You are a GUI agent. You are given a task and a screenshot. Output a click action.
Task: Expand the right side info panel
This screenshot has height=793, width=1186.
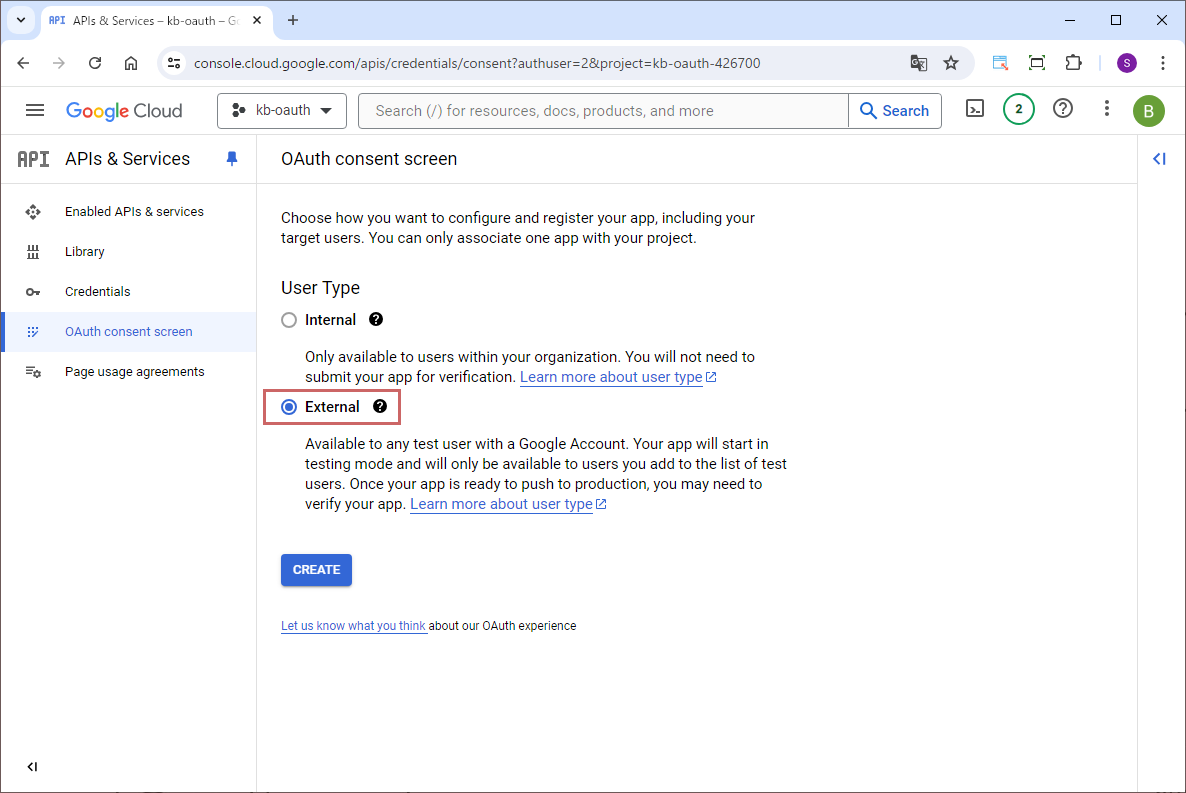click(x=1159, y=159)
